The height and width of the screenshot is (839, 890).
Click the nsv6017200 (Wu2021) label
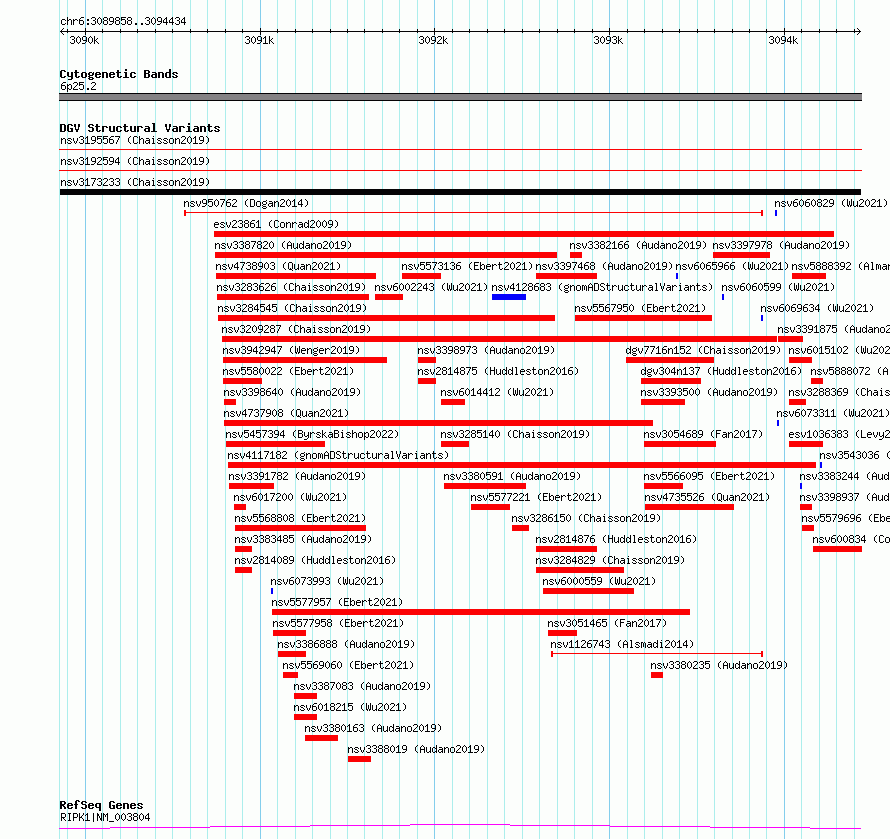point(290,497)
